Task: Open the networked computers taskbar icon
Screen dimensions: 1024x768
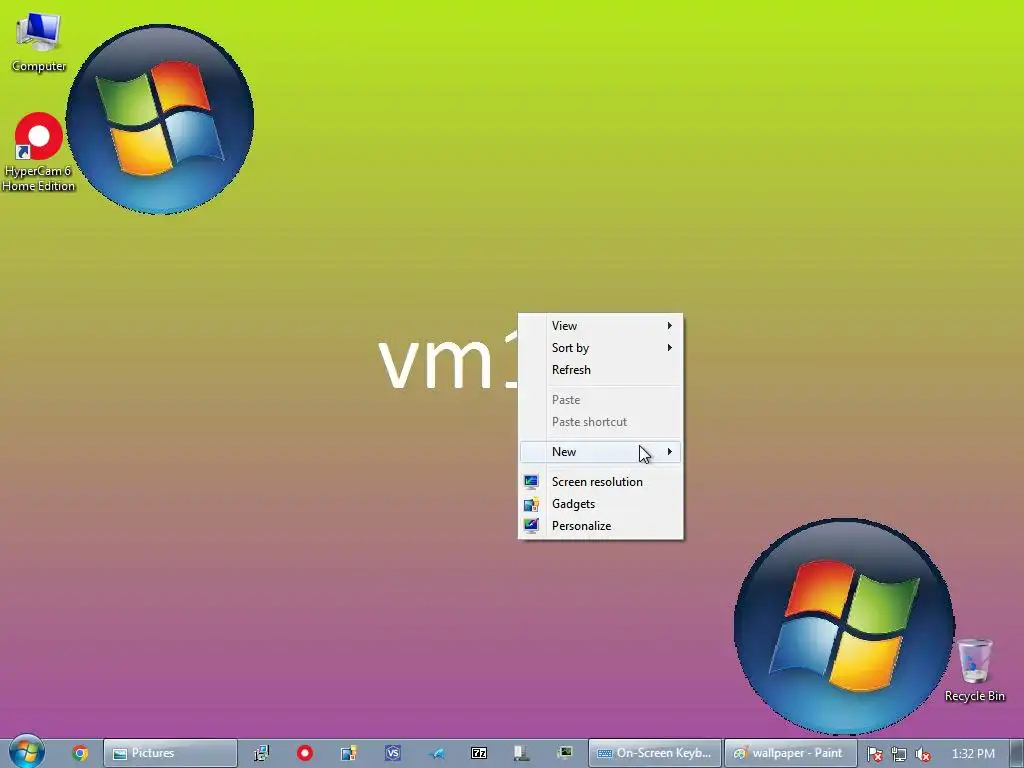Action: pos(262,753)
